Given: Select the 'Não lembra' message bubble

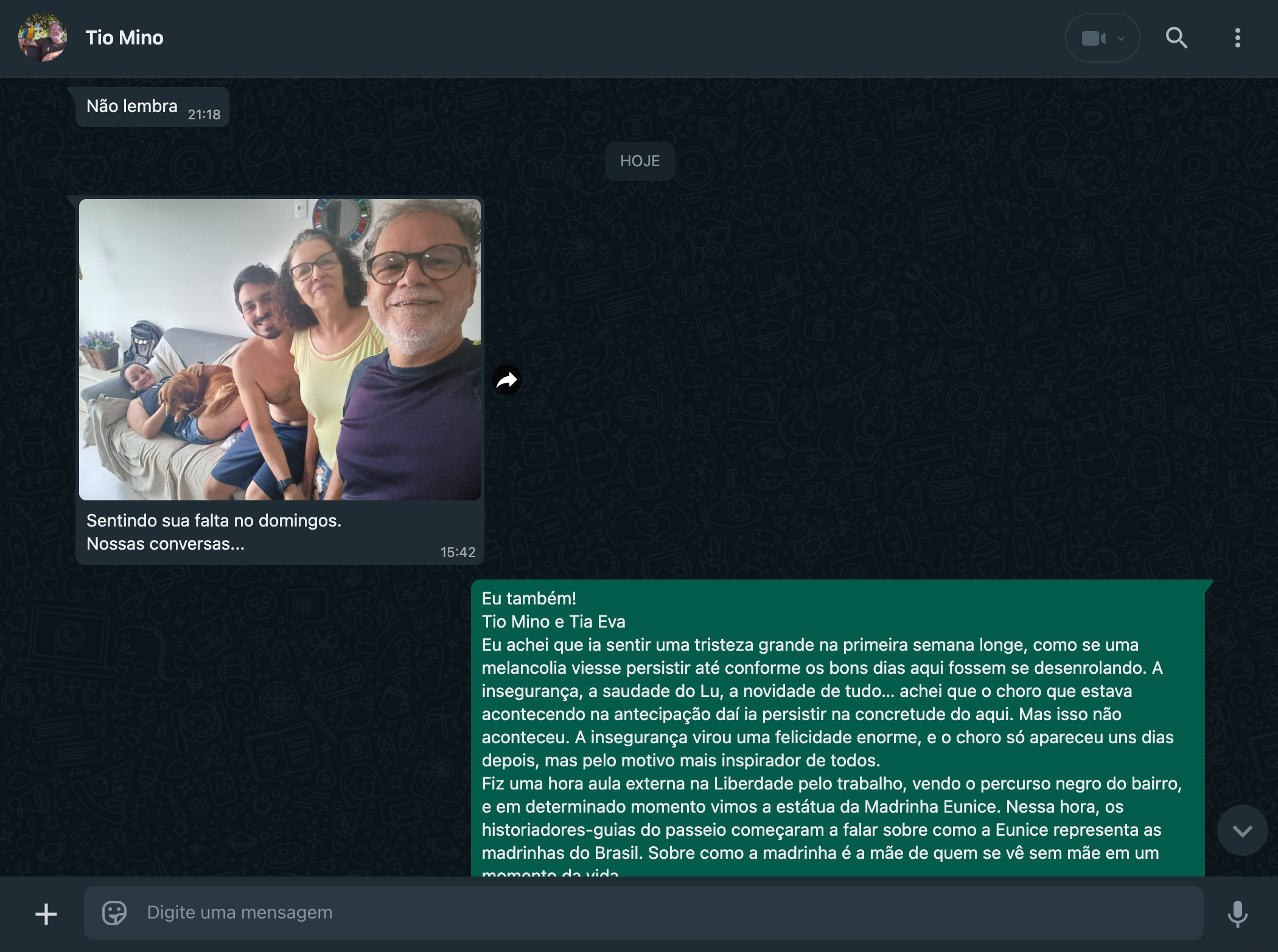Looking at the screenshot, I should point(132,107).
